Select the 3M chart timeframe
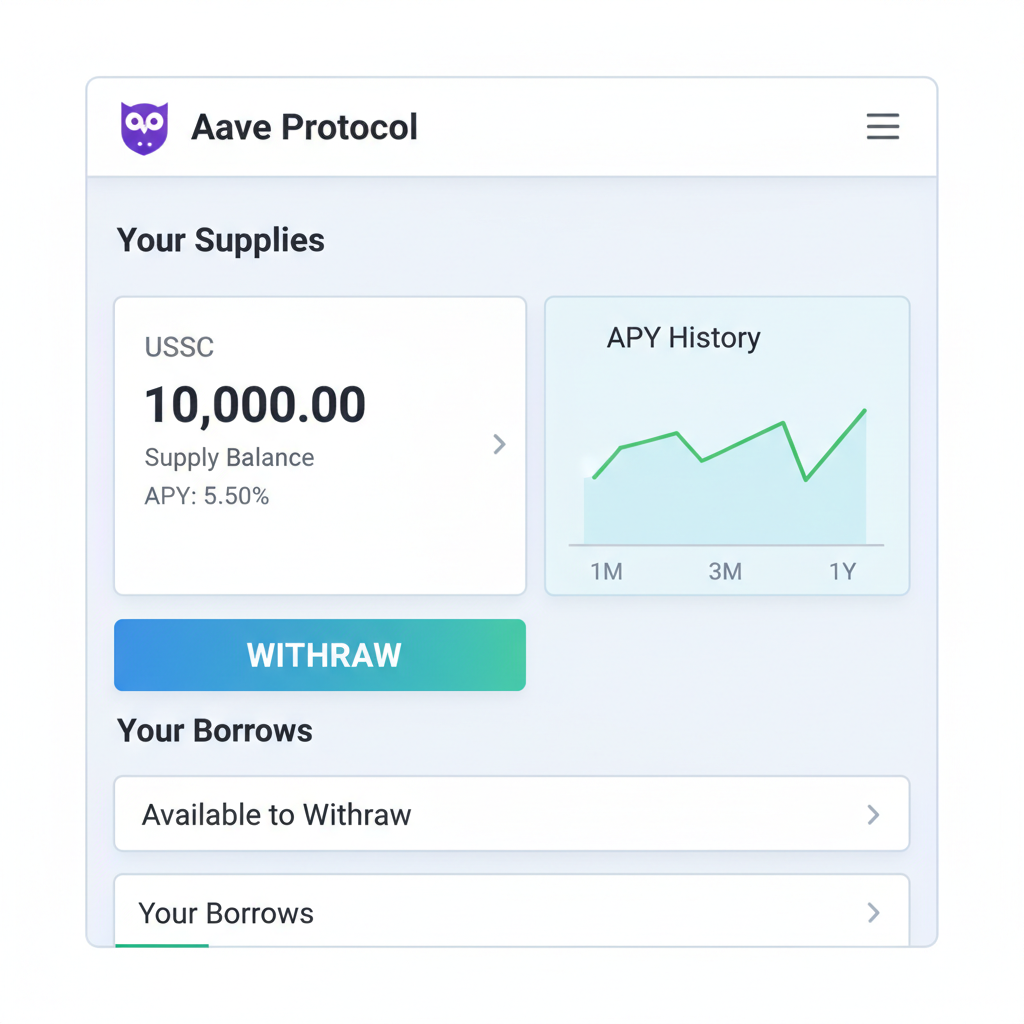The image size is (1024, 1024). tap(725, 571)
